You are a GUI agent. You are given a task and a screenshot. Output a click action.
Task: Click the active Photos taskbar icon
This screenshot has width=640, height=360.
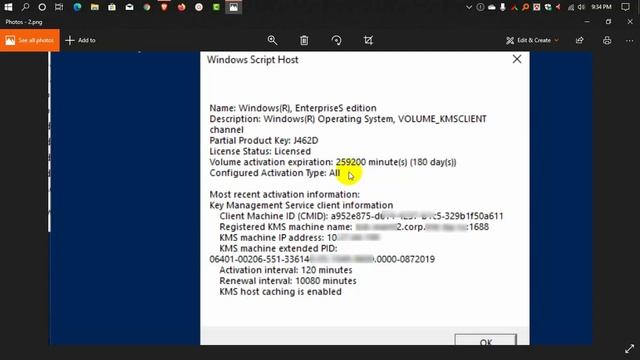coord(233,7)
